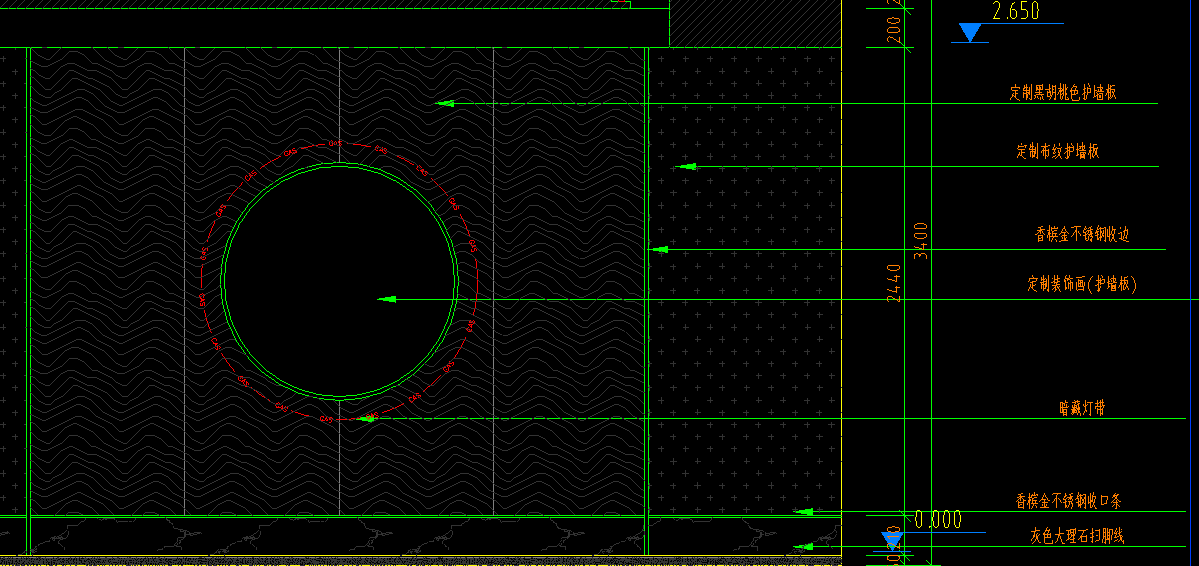Screen dimensions: 1199x566
Task: Click the label 香槟金不锈钢收边
Action: coord(1082,235)
